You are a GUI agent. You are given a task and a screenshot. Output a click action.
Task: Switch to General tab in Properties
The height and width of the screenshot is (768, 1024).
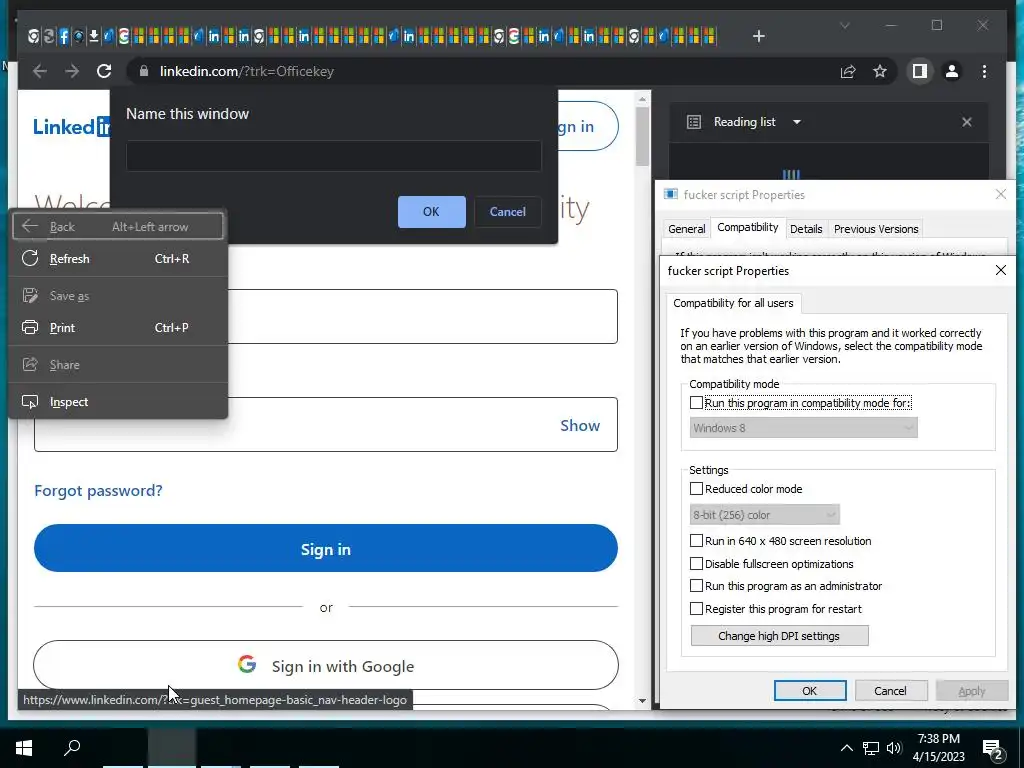click(x=686, y=229)
